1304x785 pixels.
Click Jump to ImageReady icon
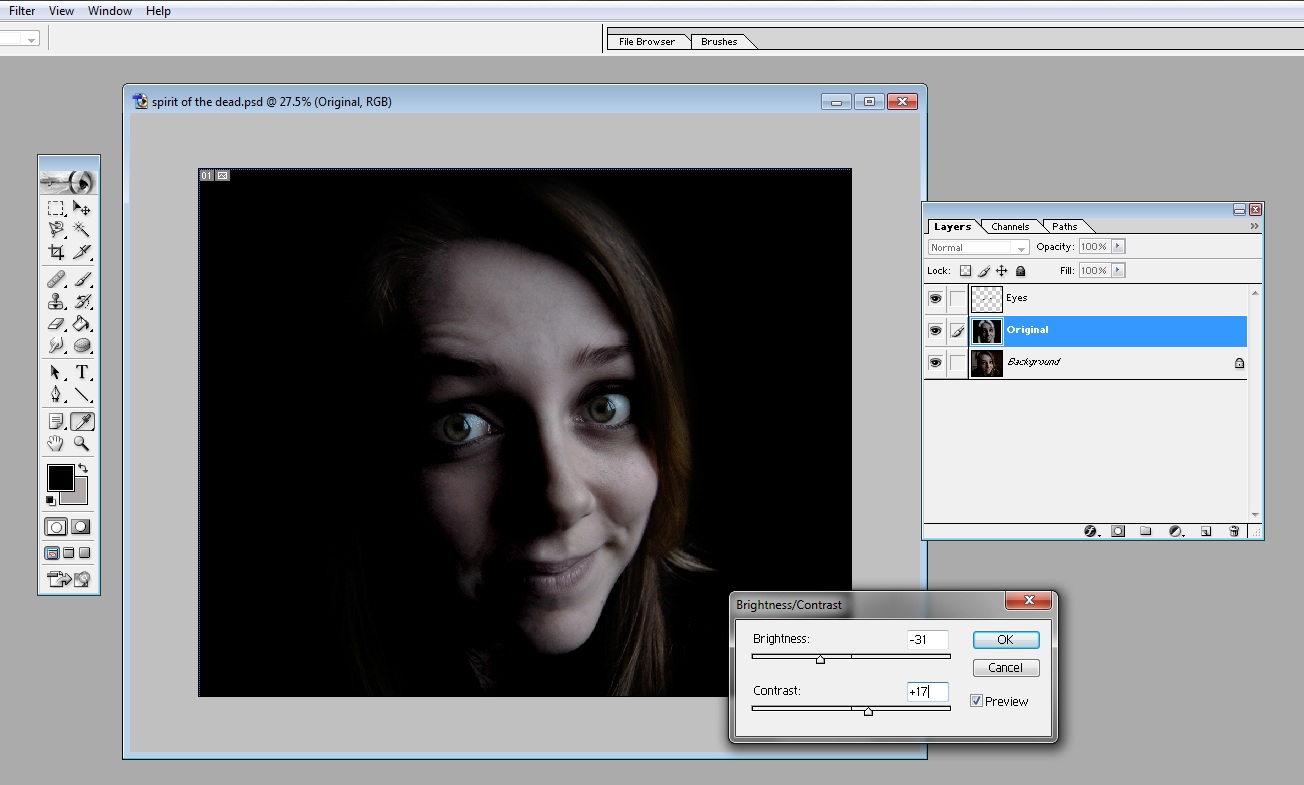click(69, 578)
